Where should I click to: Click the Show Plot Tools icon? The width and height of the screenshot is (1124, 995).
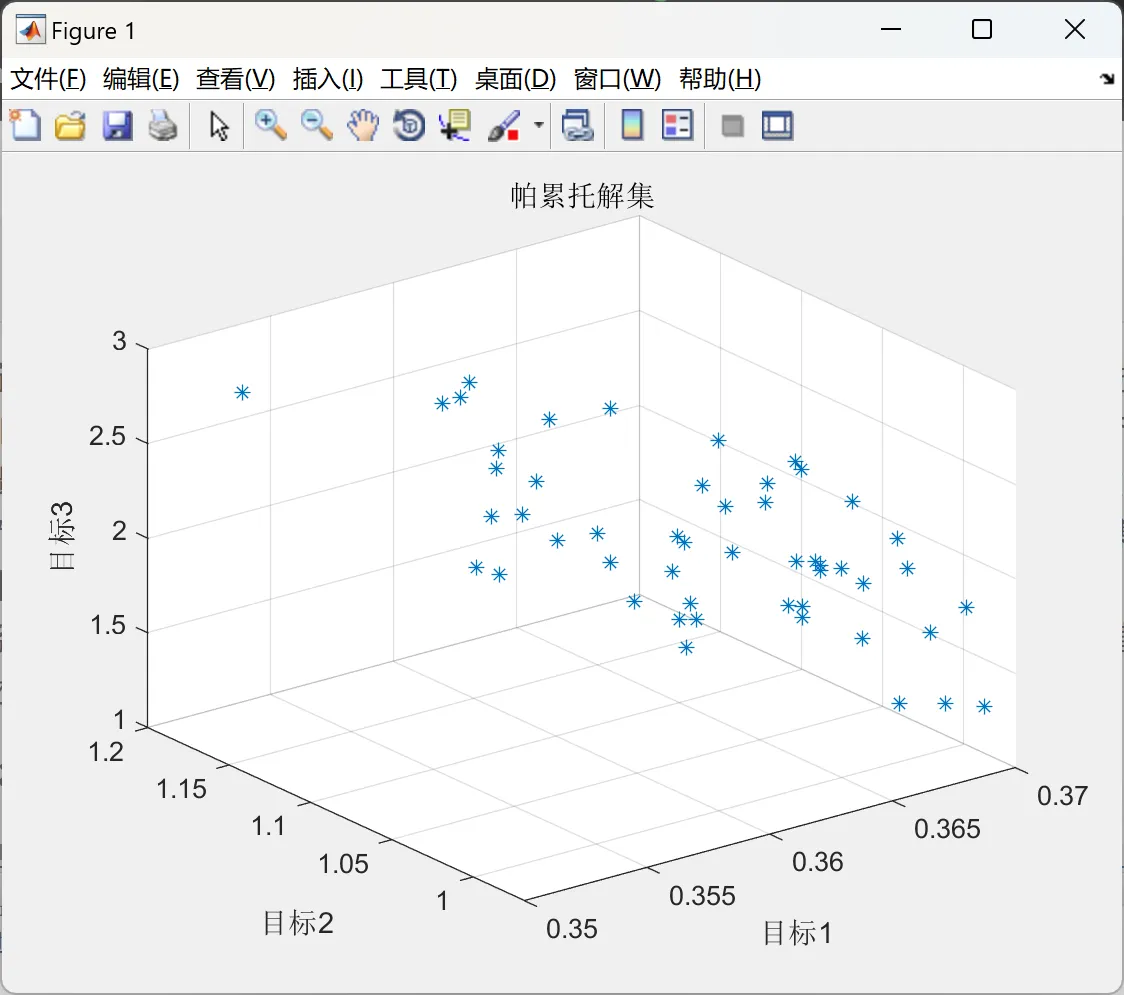[777, 125]
